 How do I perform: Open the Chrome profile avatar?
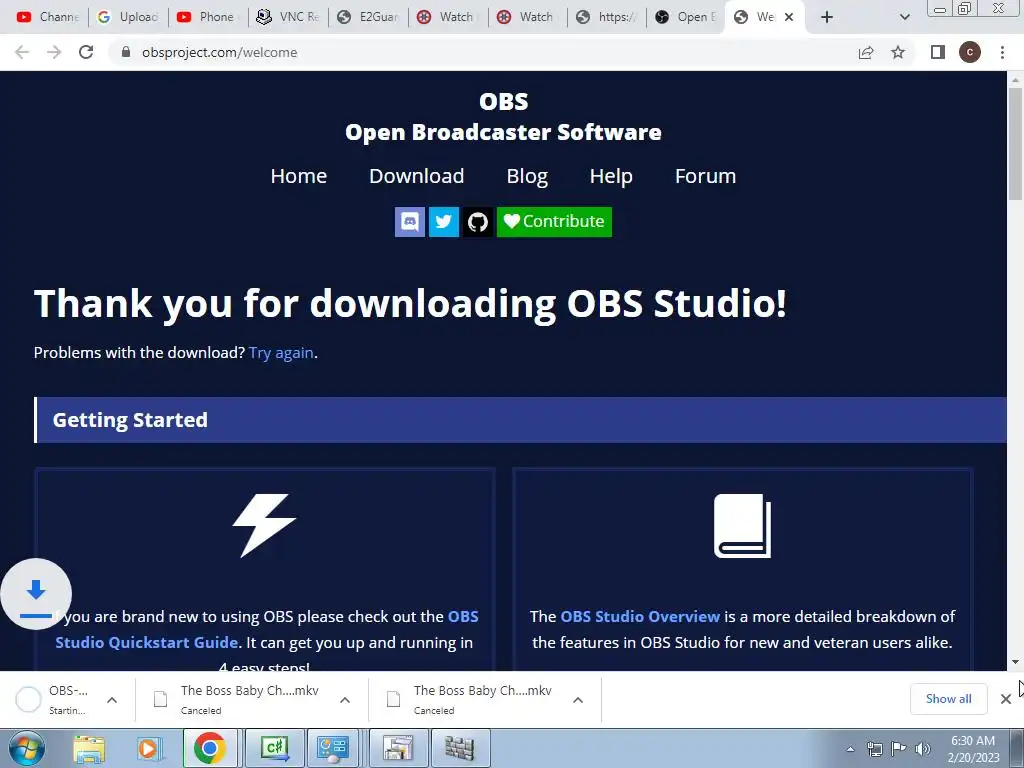[970, 52]
